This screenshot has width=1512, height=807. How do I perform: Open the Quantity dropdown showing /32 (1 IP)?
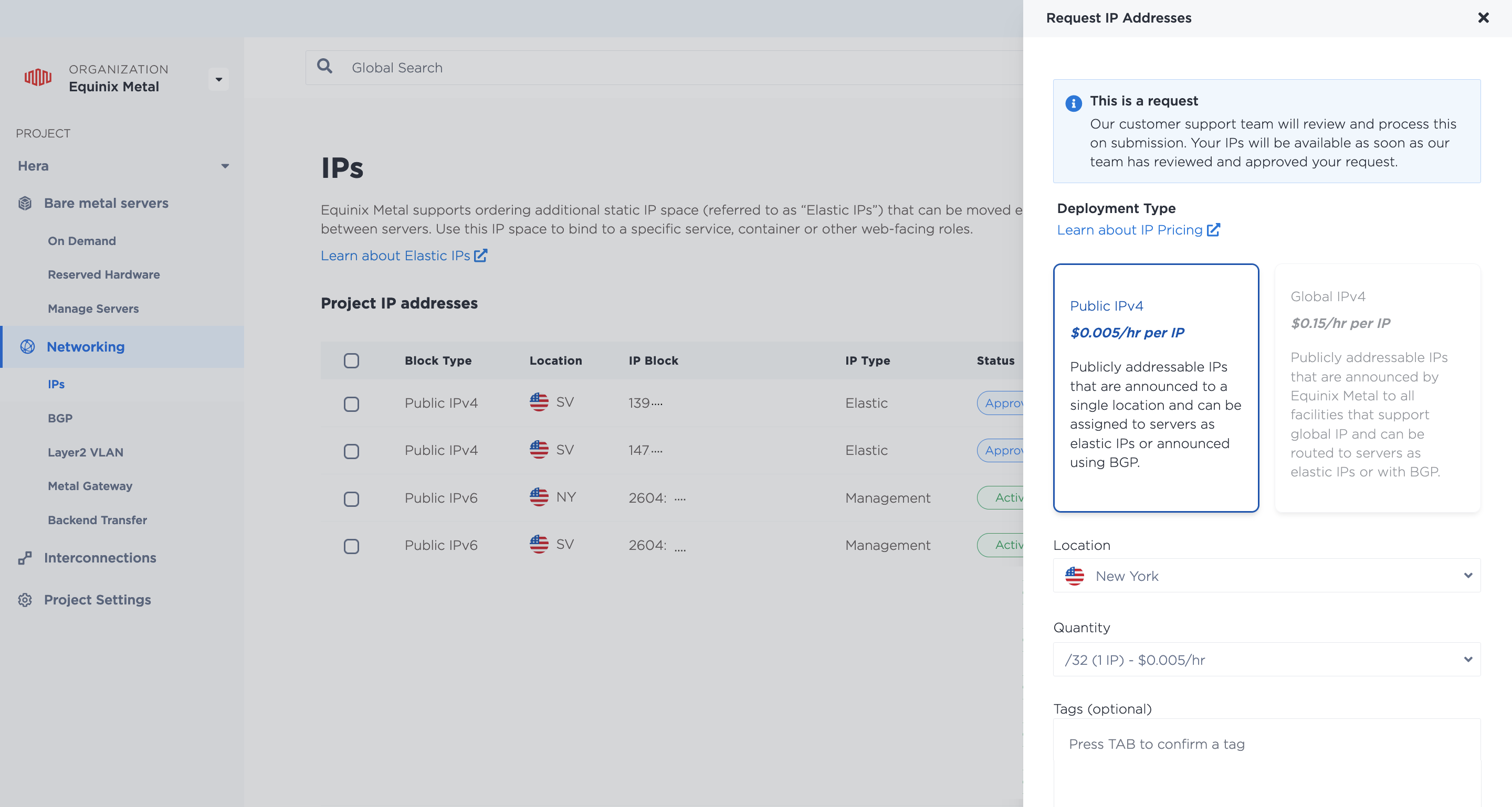[1267, 660]
